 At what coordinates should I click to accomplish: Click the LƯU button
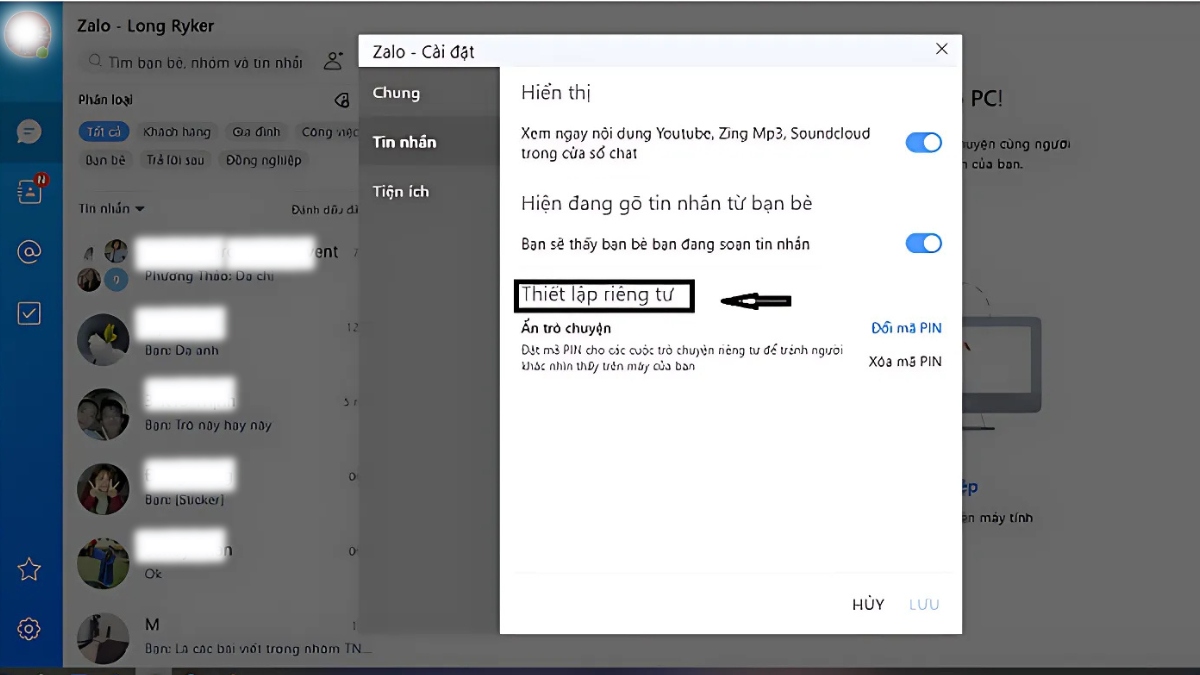924,604
